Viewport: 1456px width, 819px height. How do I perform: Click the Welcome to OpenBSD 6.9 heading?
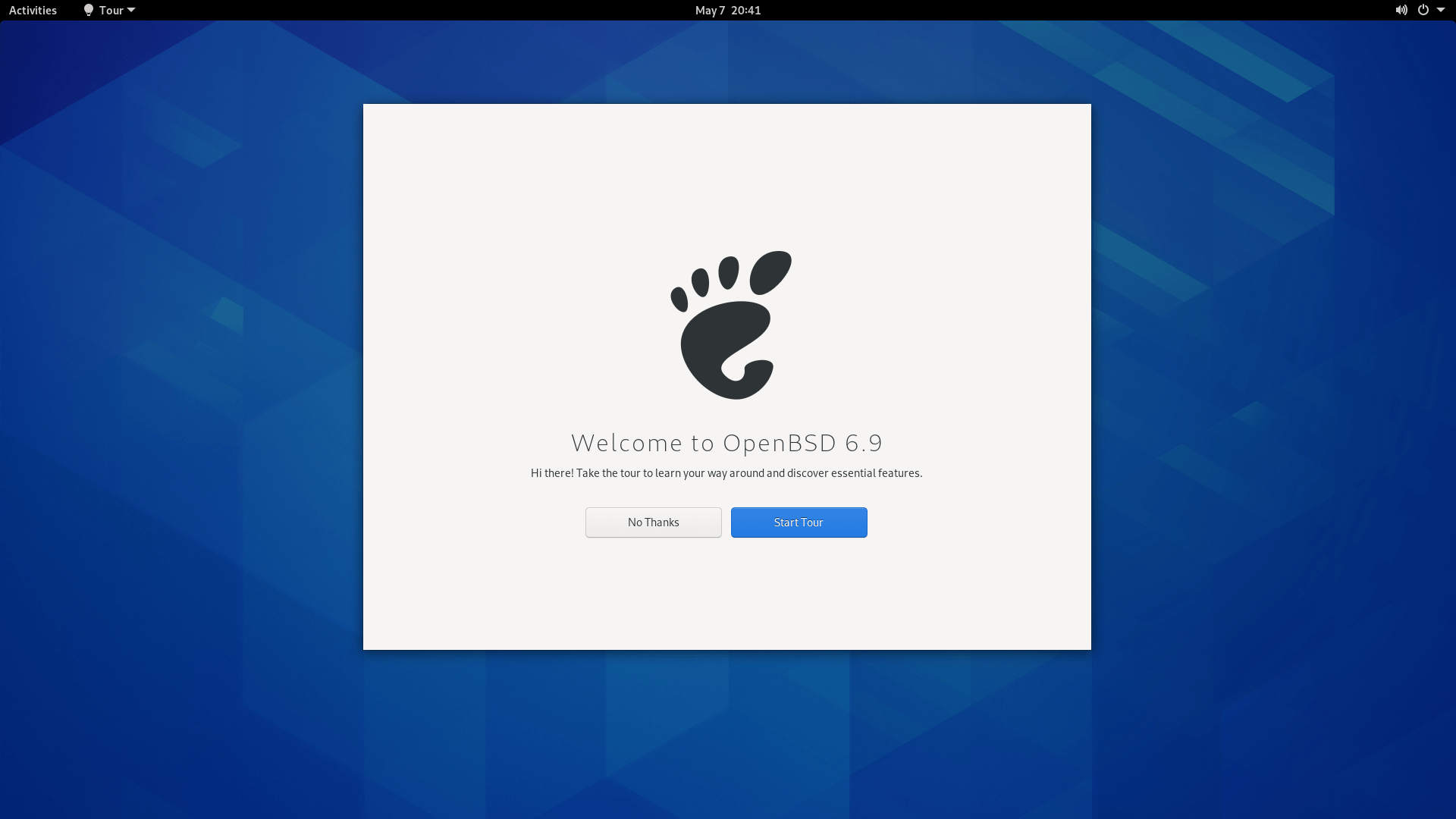[x=726, y=442]
